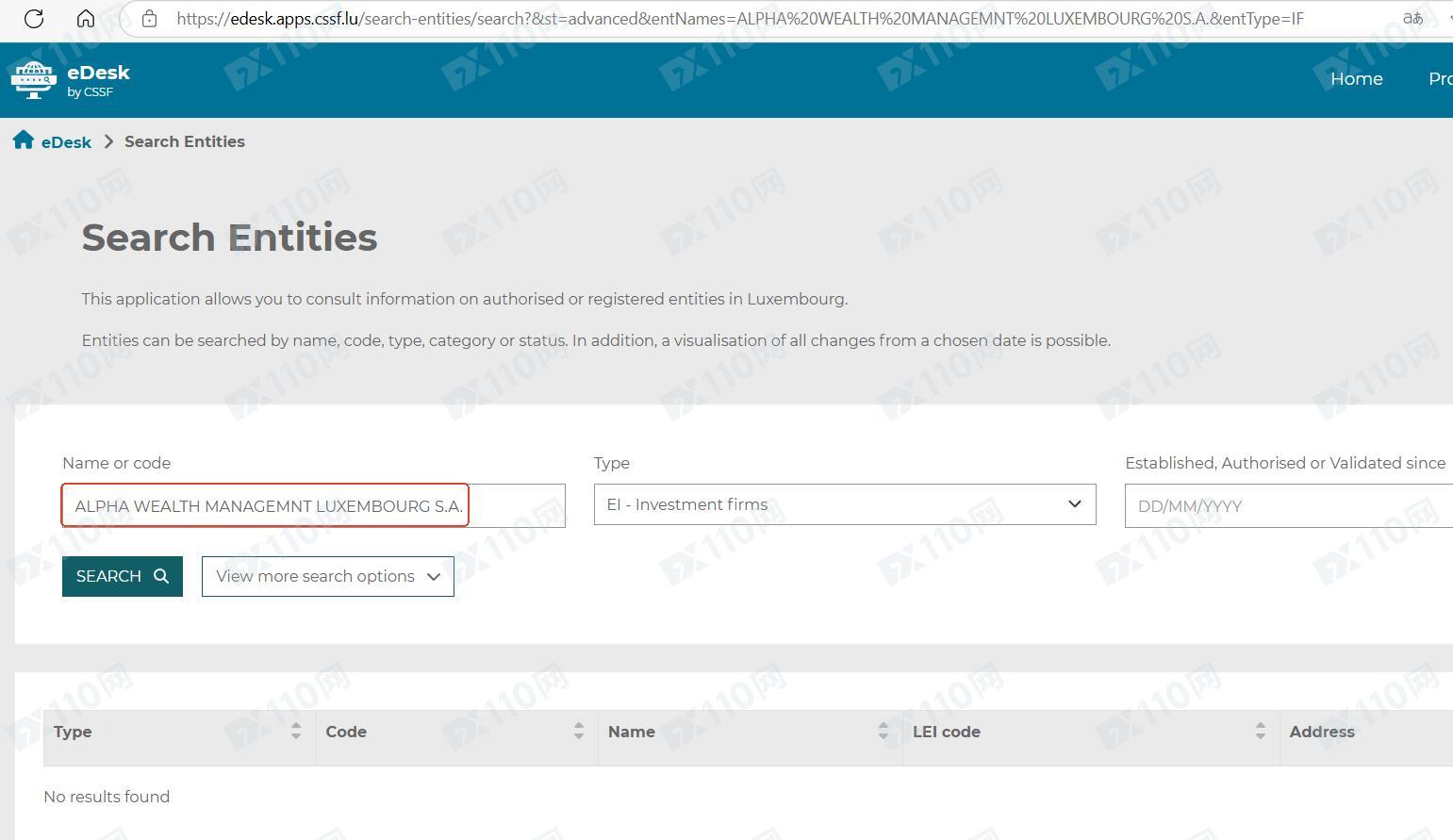Click the Search Entities page heading

[229, 238]
